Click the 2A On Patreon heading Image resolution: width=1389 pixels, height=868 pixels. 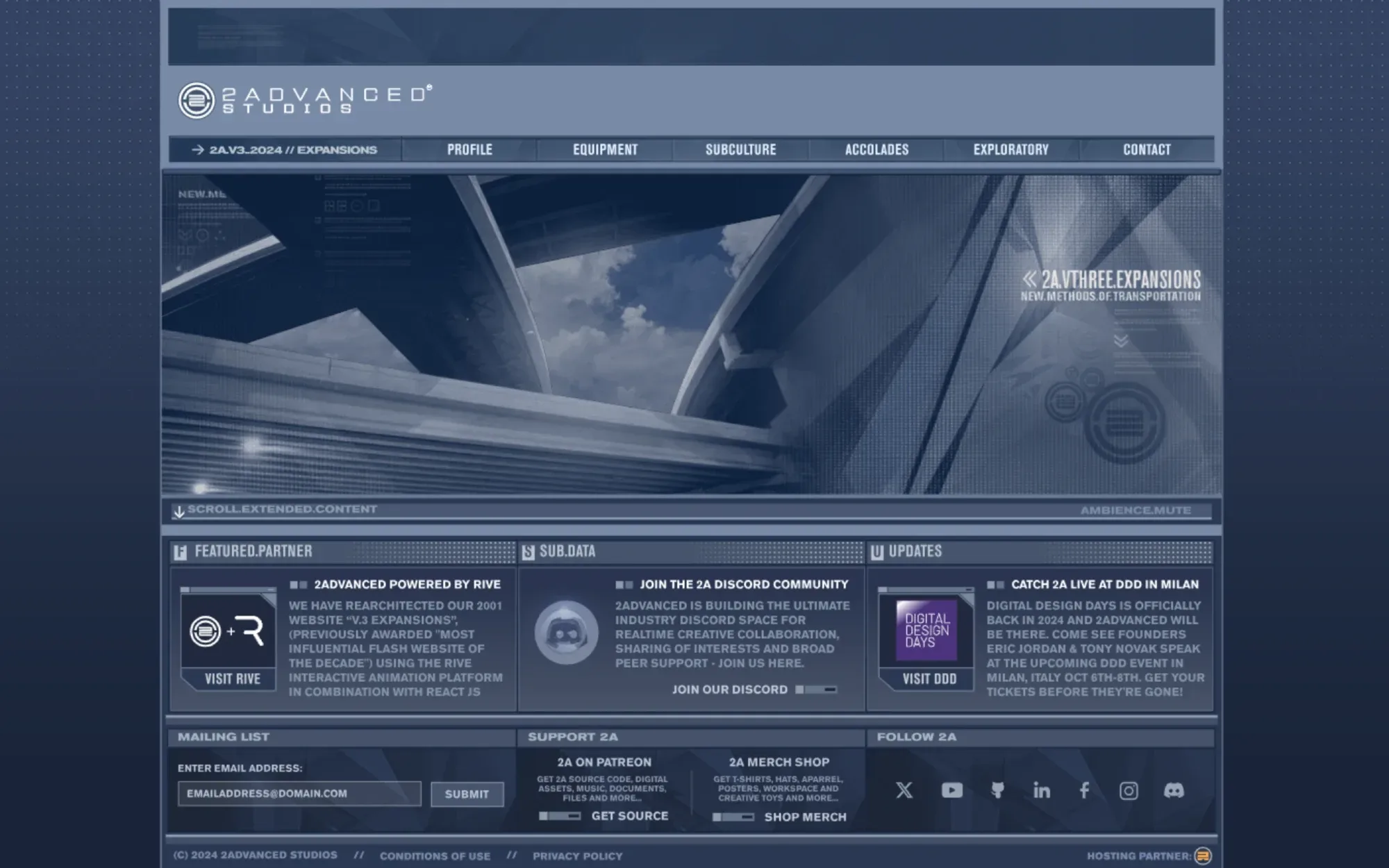click(x=604, y=762)
